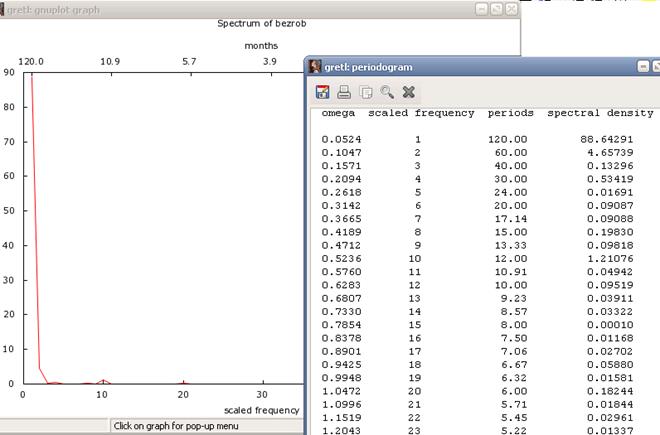Click period value 120.00
Screen dimensions: 660x435
(x=508, y=139)
